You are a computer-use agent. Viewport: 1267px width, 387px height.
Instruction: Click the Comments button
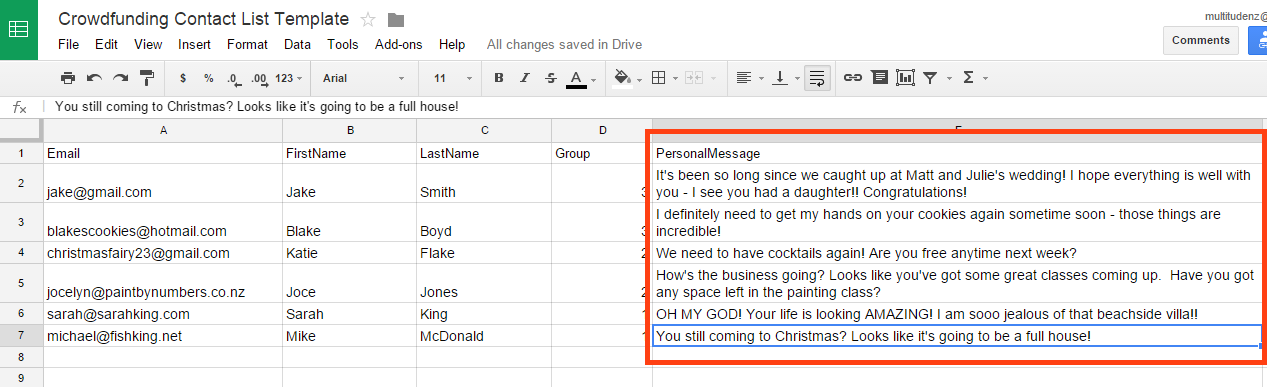(1201, 40)
